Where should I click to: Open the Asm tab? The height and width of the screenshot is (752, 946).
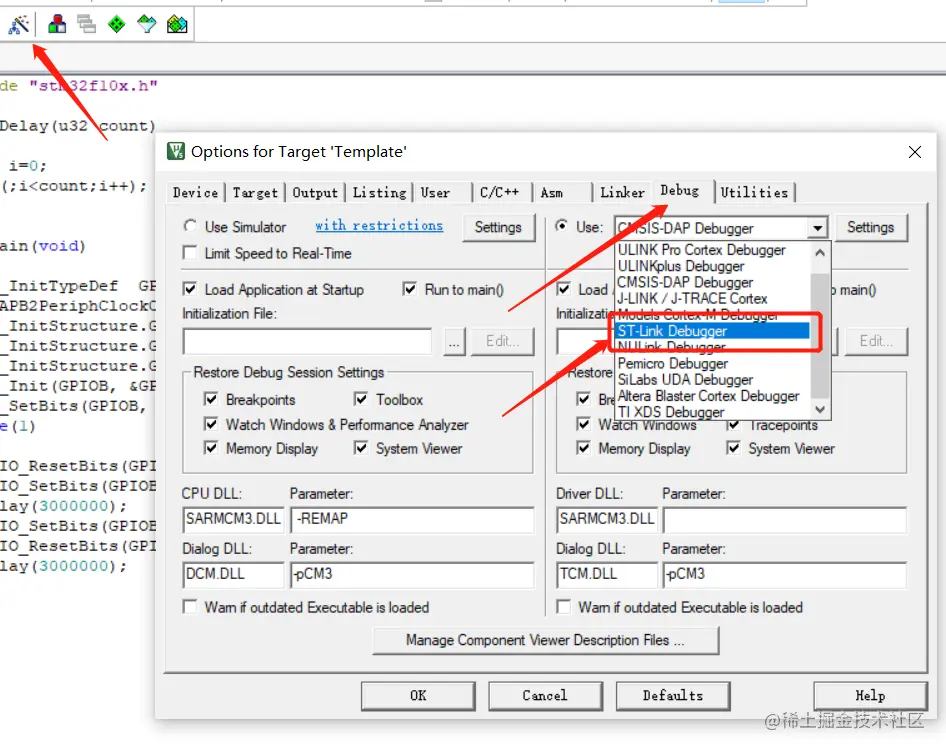[x=562, y=193]
